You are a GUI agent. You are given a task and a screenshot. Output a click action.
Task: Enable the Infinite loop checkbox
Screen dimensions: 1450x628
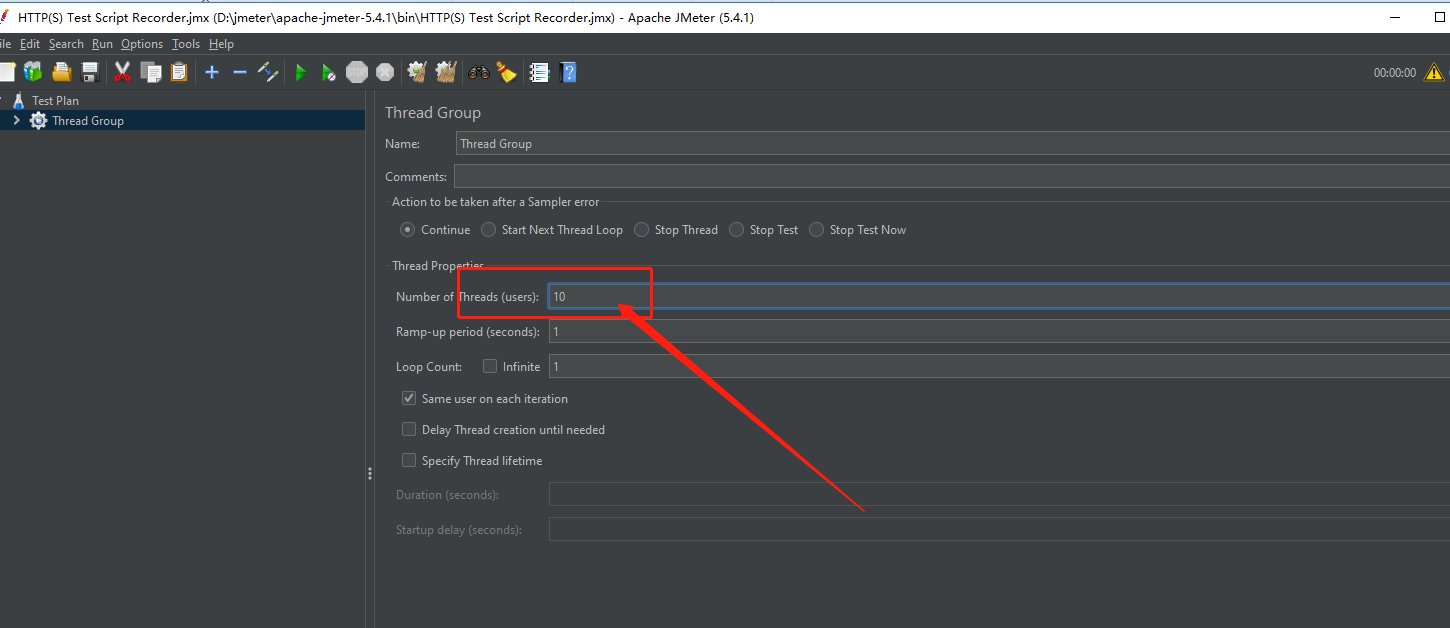click(x=490, y=366)
